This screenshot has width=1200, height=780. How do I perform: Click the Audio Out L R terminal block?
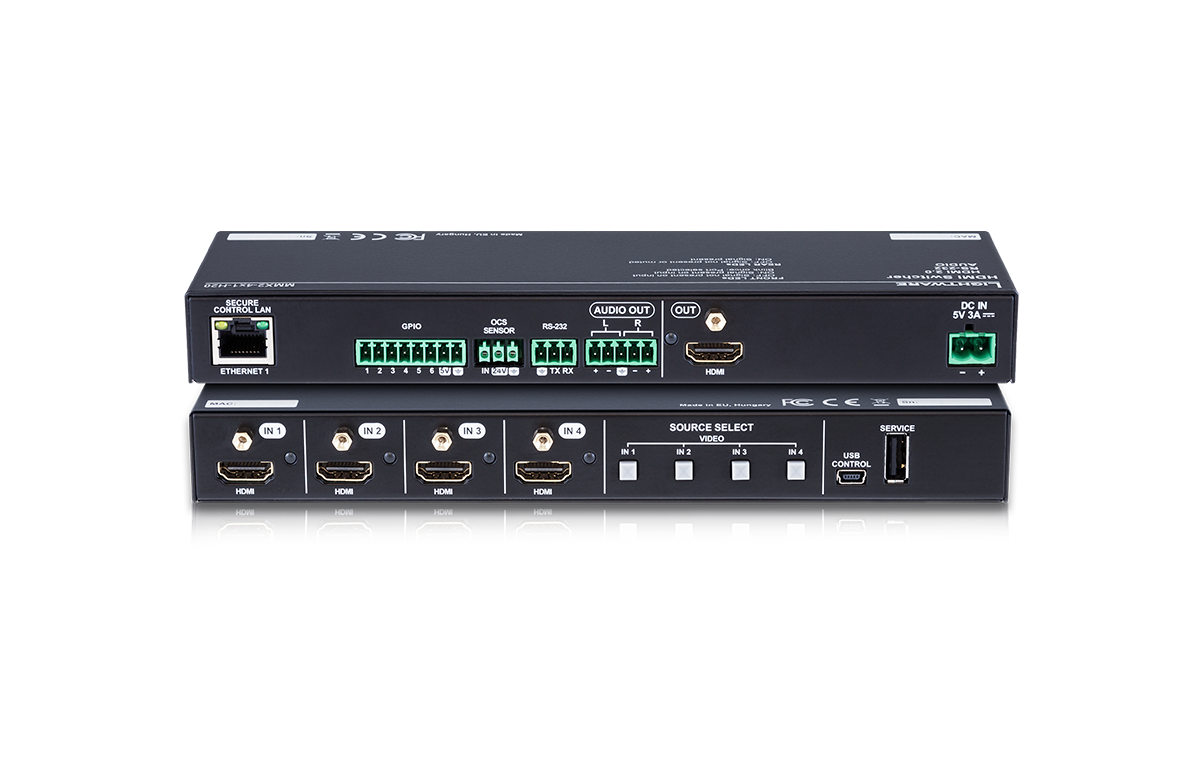tap(619, 350)
